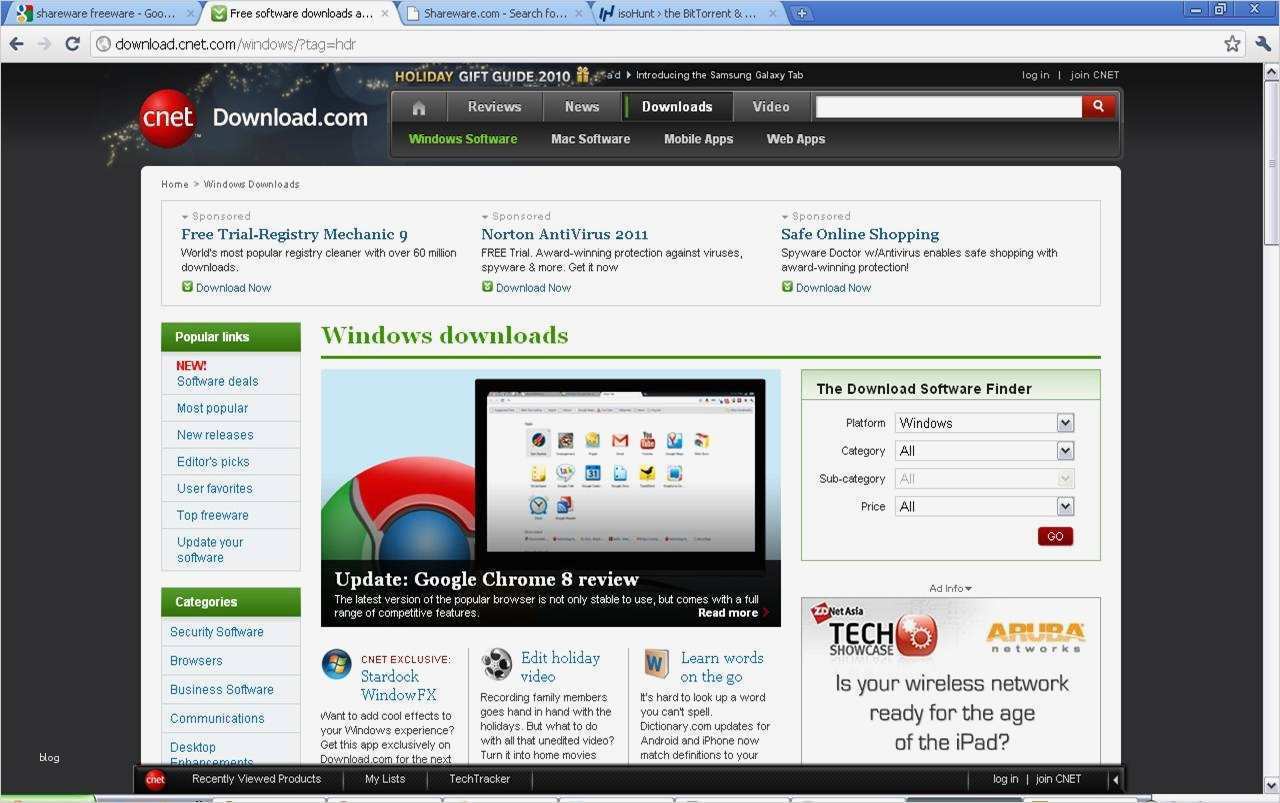This screenshot has height=803, width=1280.
Task: Click 'join CNET' at the top right of the page
Action: point(1095,75)
